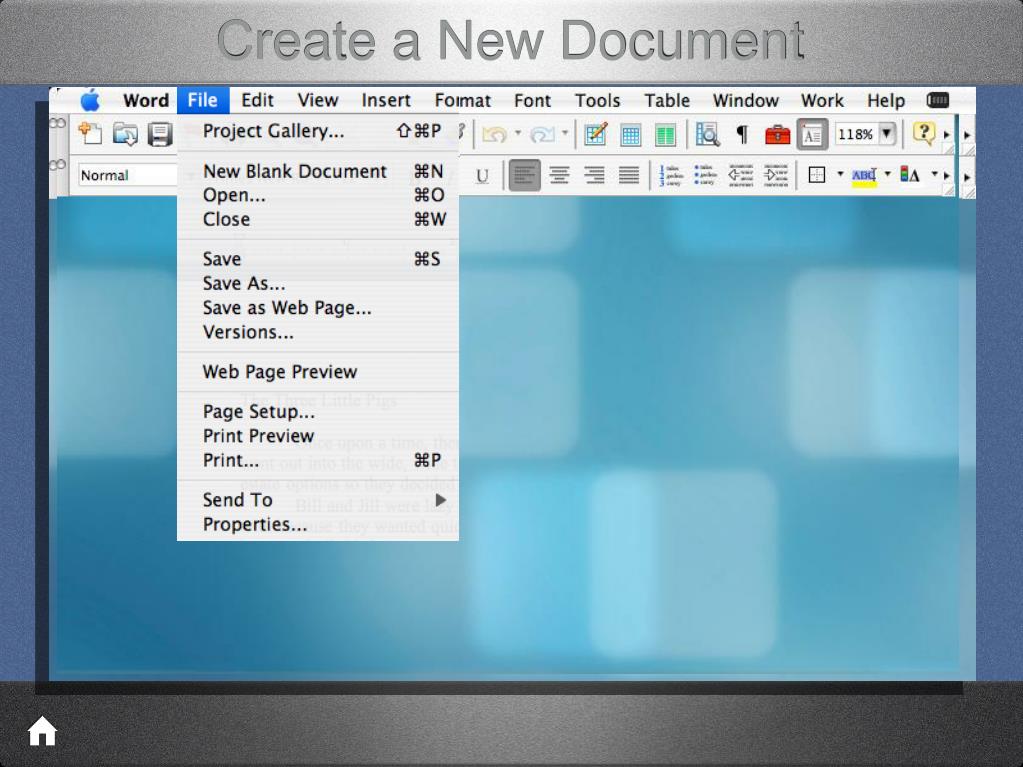Click the Decrease Indent icon
This screenshot has height=767, width=1023.
click(x=741, y=175)
